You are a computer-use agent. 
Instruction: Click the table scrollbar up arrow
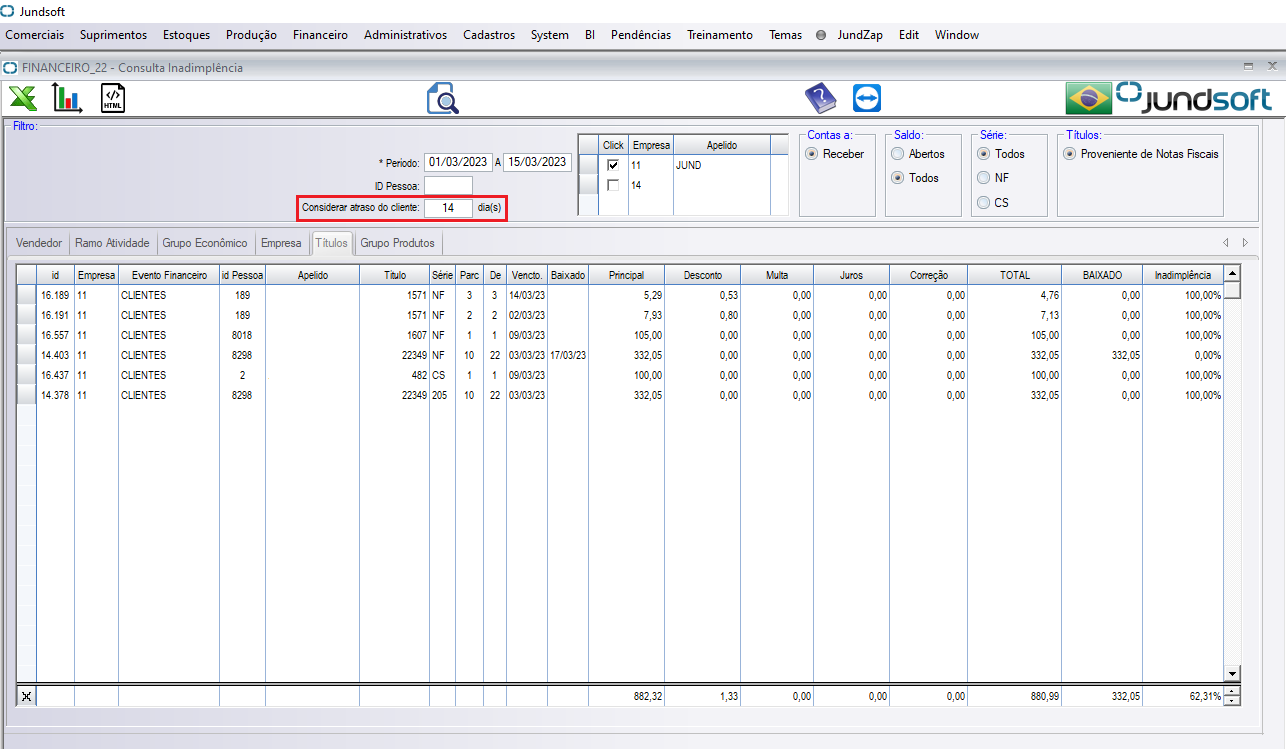[1232, 273]
